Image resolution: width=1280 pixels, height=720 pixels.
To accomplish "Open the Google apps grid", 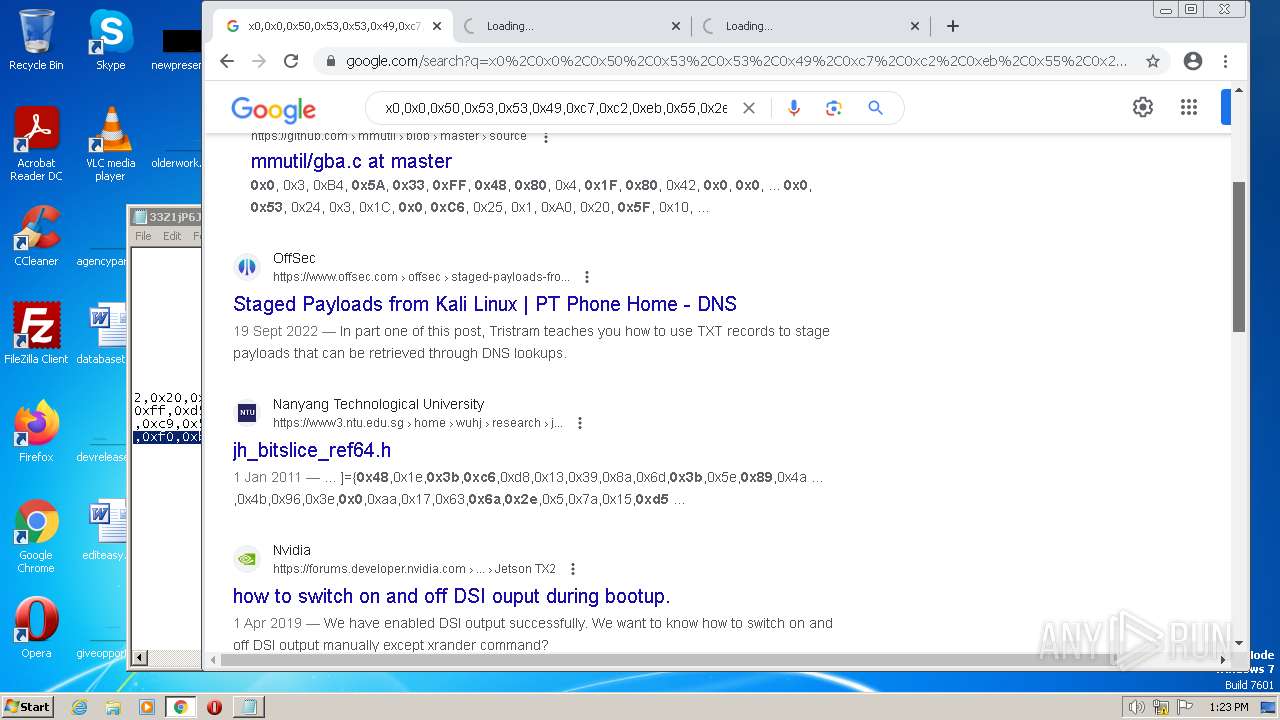I will 1188,107.
